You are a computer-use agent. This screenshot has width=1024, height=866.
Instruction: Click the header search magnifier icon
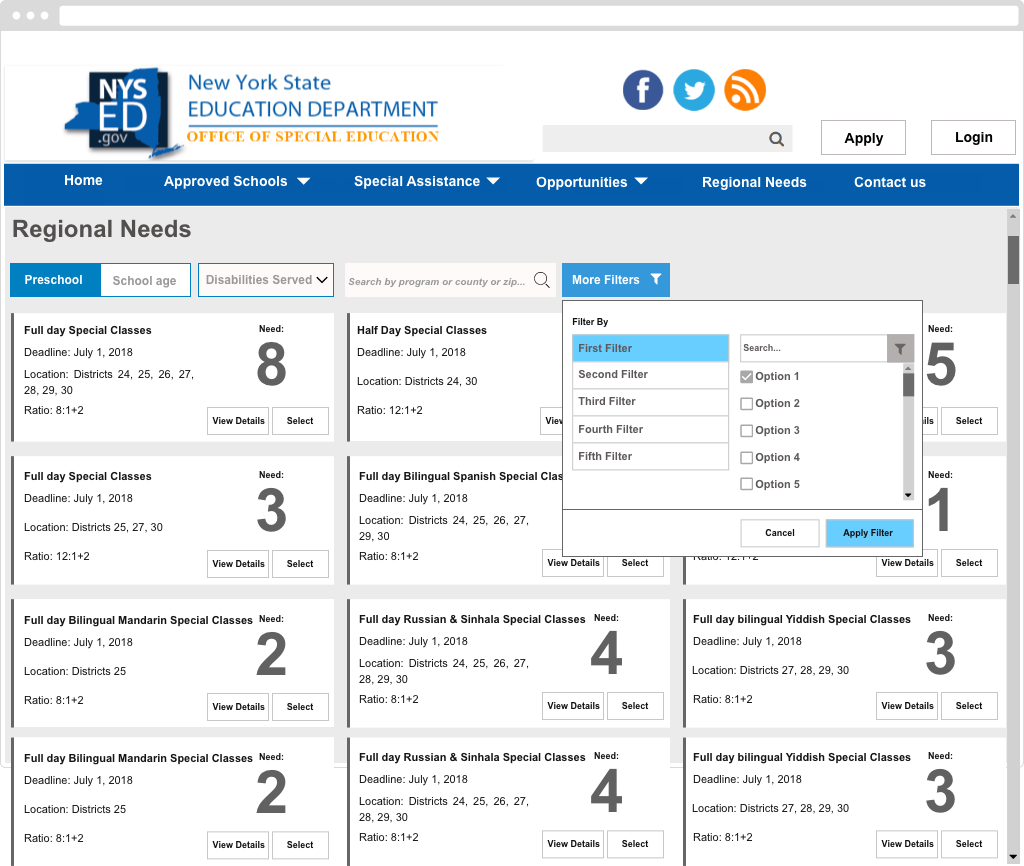(x=776, y=139)
